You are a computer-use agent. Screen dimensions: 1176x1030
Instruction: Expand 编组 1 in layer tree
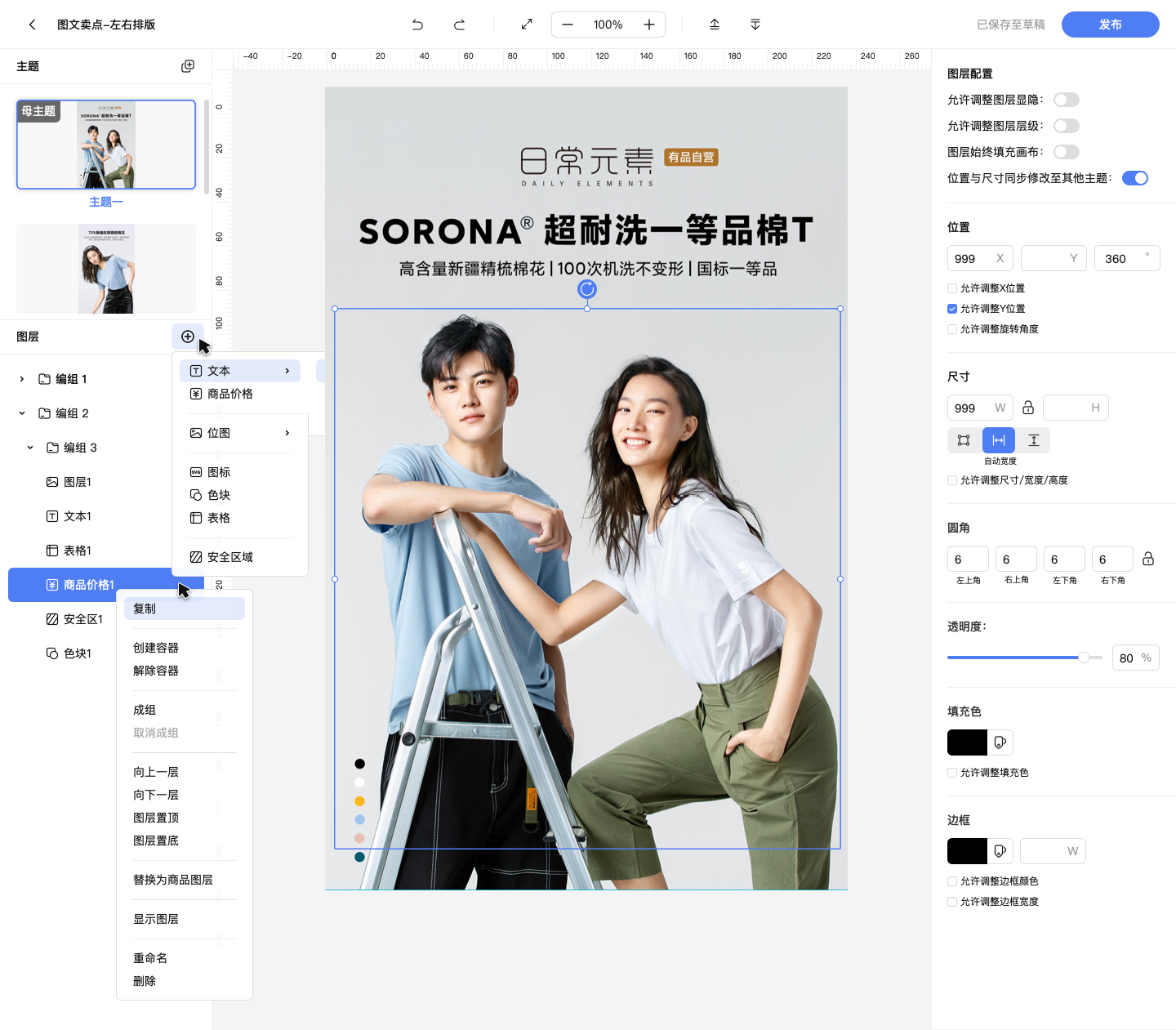[22, 379]
